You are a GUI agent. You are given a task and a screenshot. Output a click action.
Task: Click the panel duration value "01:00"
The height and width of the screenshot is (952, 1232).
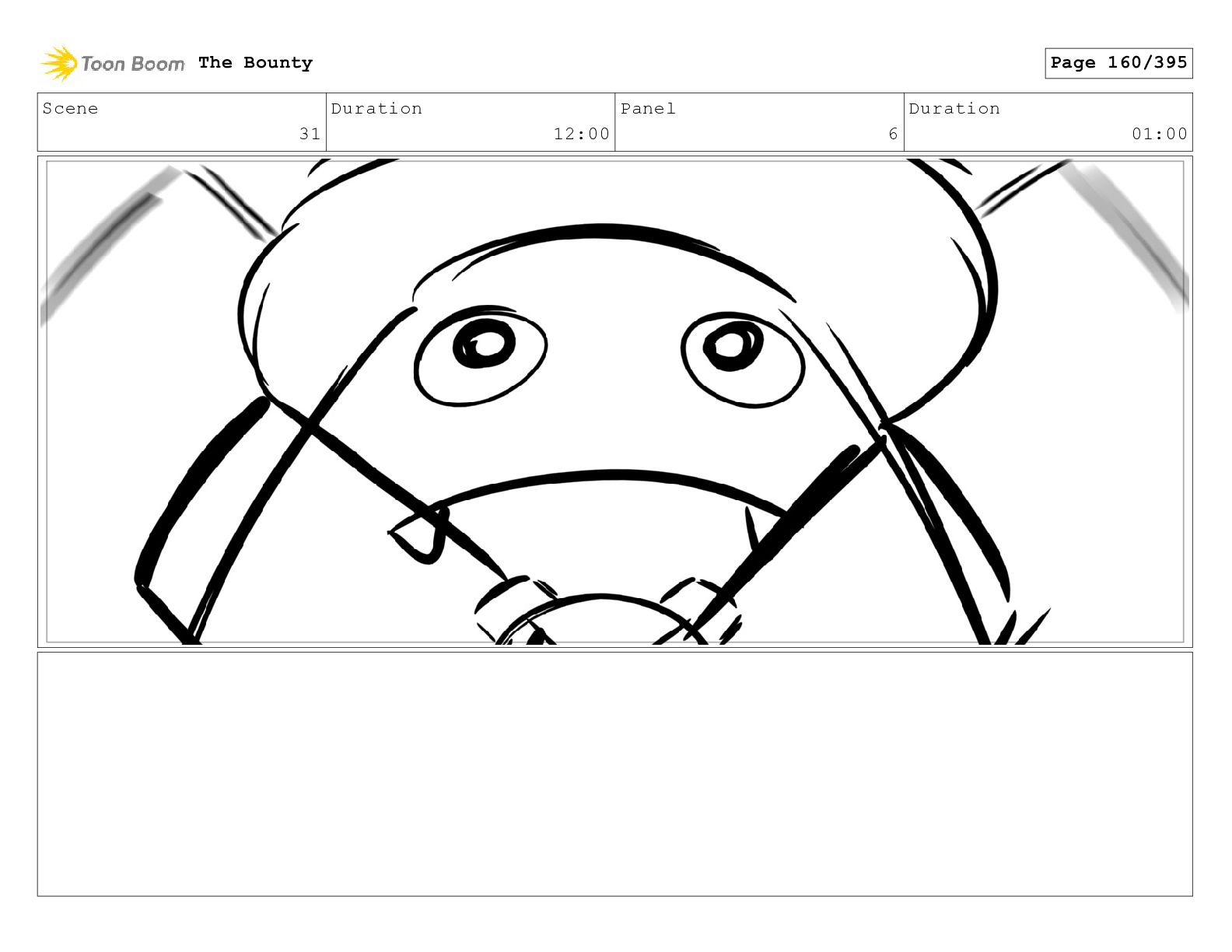point(1159,134)
